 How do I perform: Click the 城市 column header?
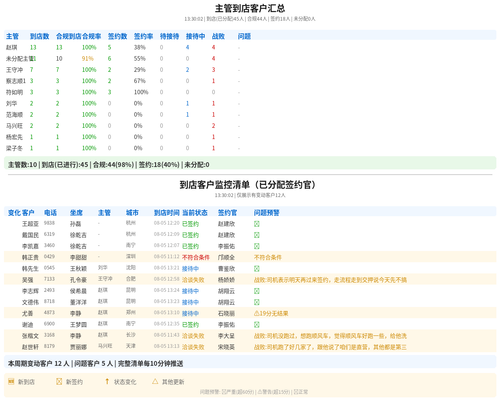(x=132, y=213)
